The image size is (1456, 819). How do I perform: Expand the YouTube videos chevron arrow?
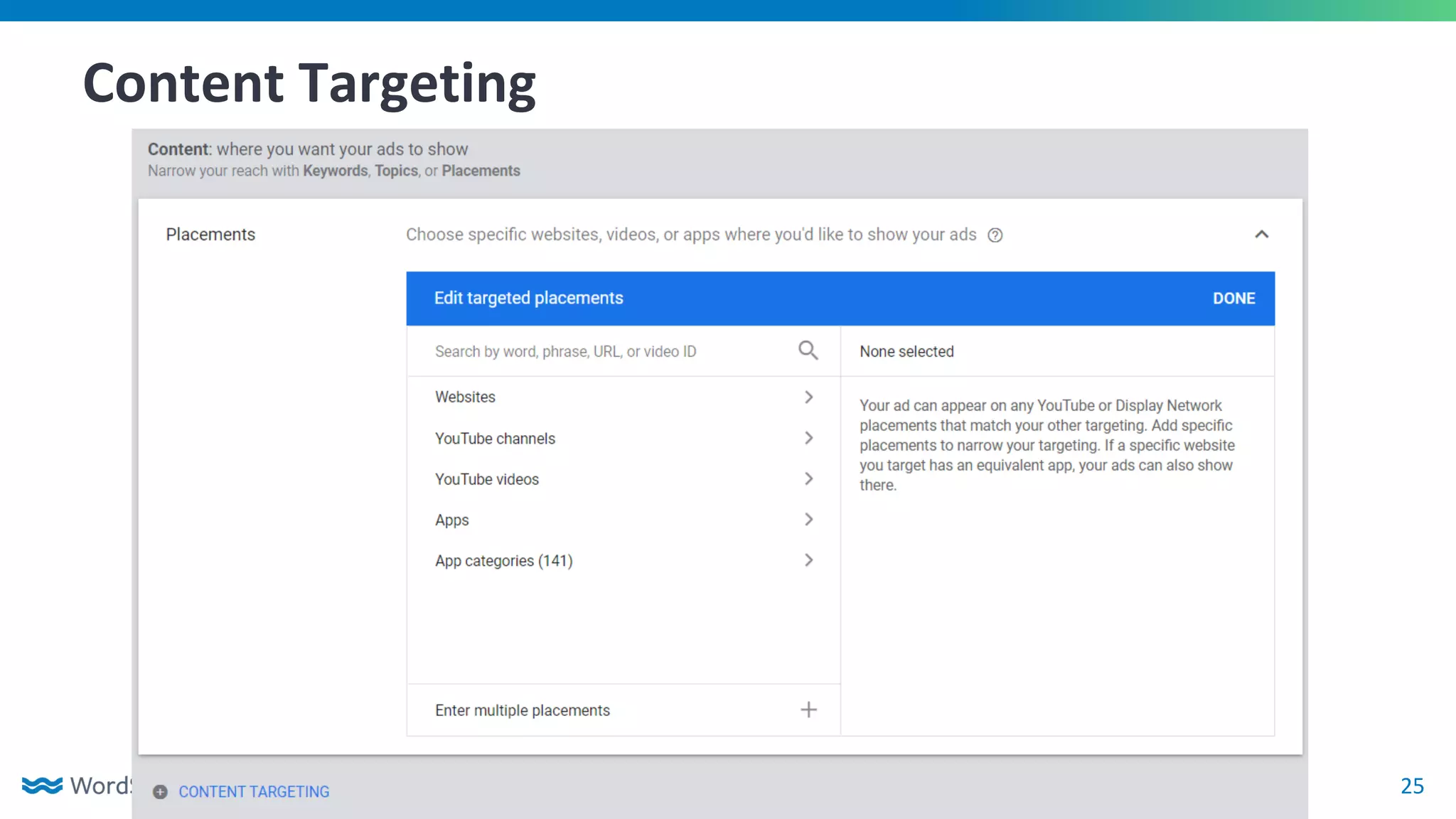tap(808, 479)
